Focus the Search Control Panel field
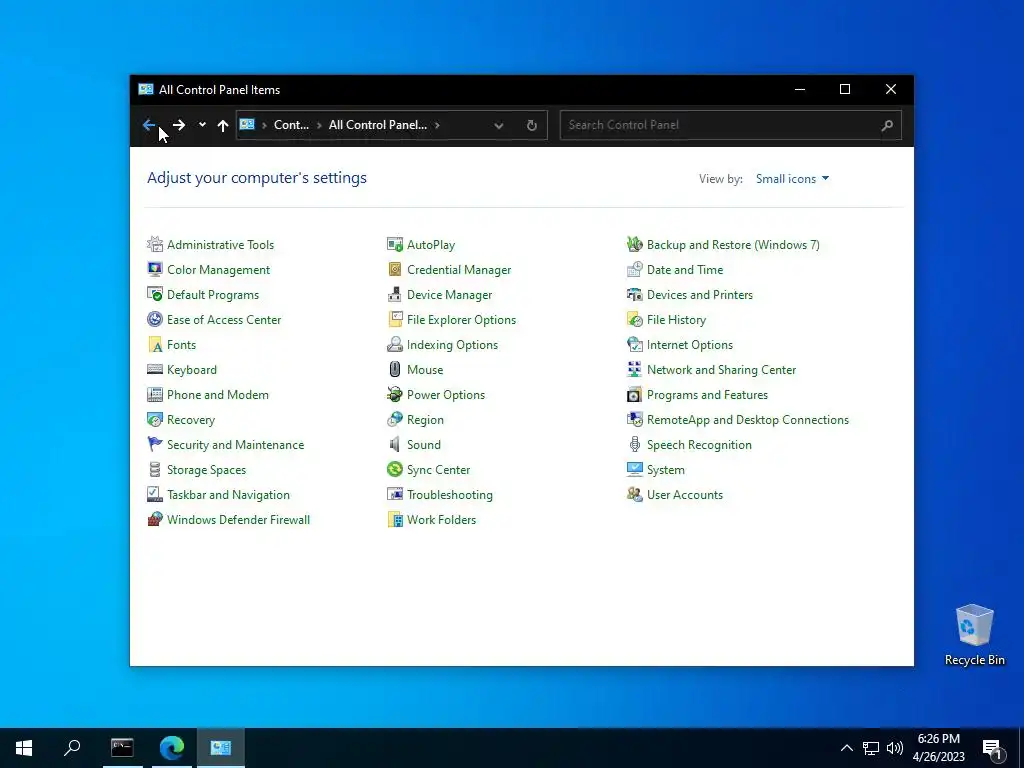 pos(730,125)
